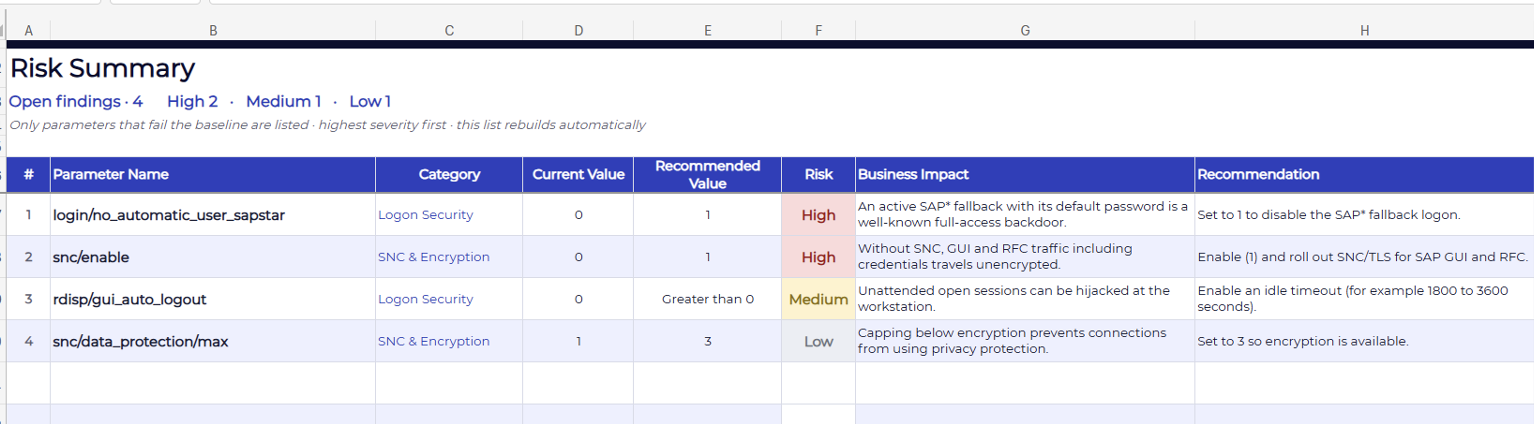Click business impact about capping below encryption
Screen dimensions: 1534x424
1025,341
